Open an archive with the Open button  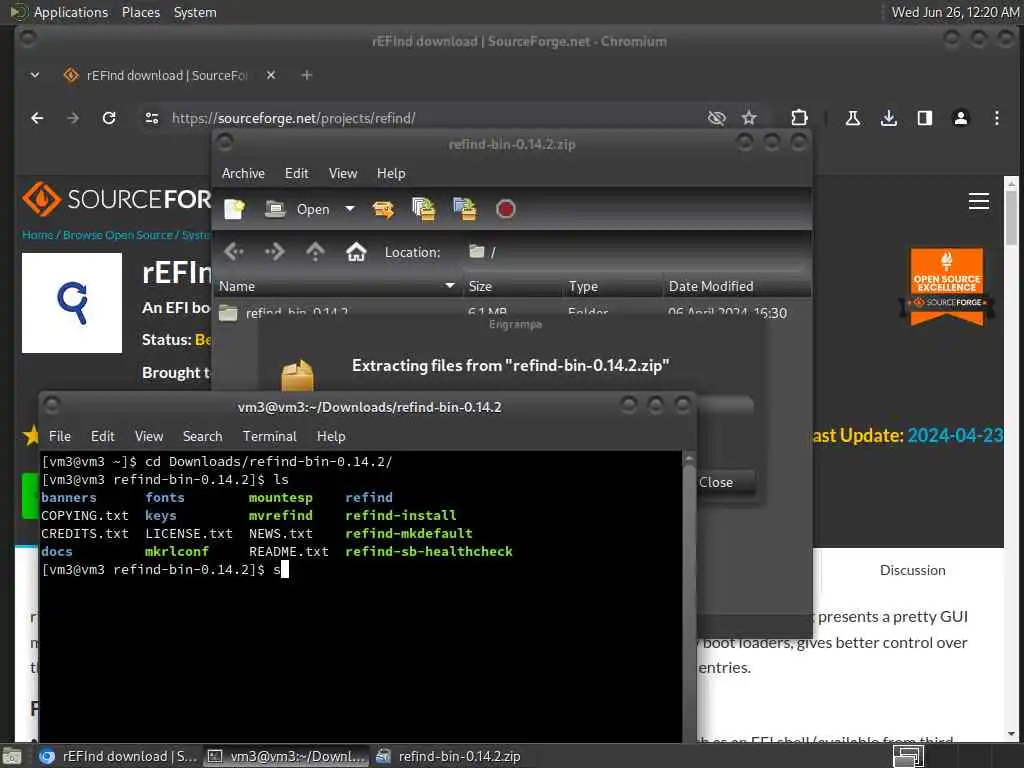[297, 209]
